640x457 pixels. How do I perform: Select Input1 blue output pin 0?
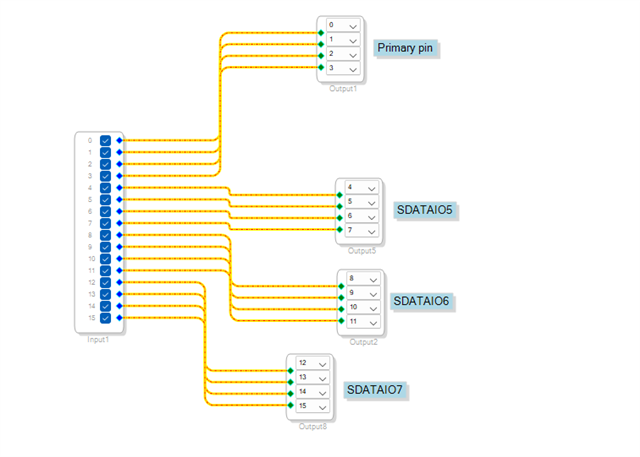point(119,140)
